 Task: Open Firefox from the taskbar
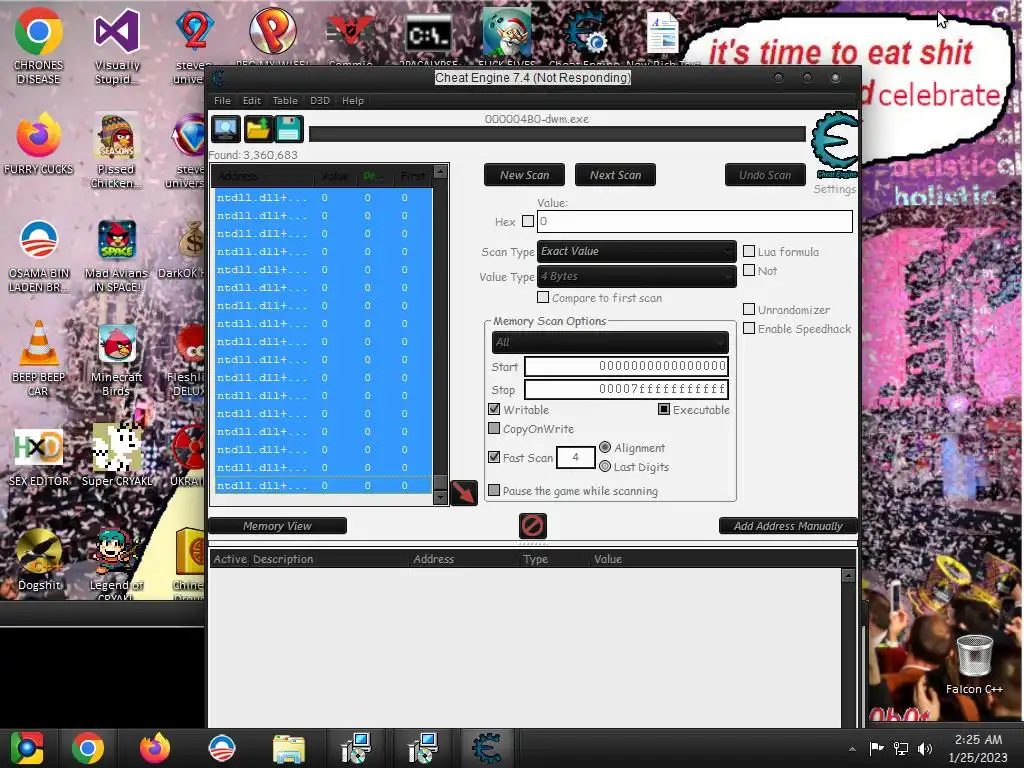pos(155,748)
